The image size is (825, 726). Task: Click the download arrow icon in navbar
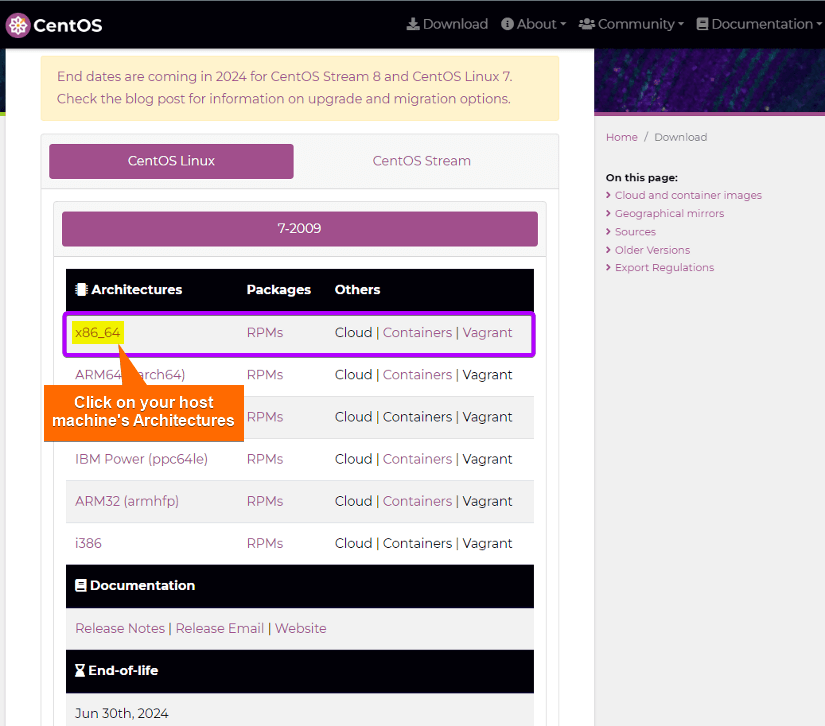pos(413,24)
